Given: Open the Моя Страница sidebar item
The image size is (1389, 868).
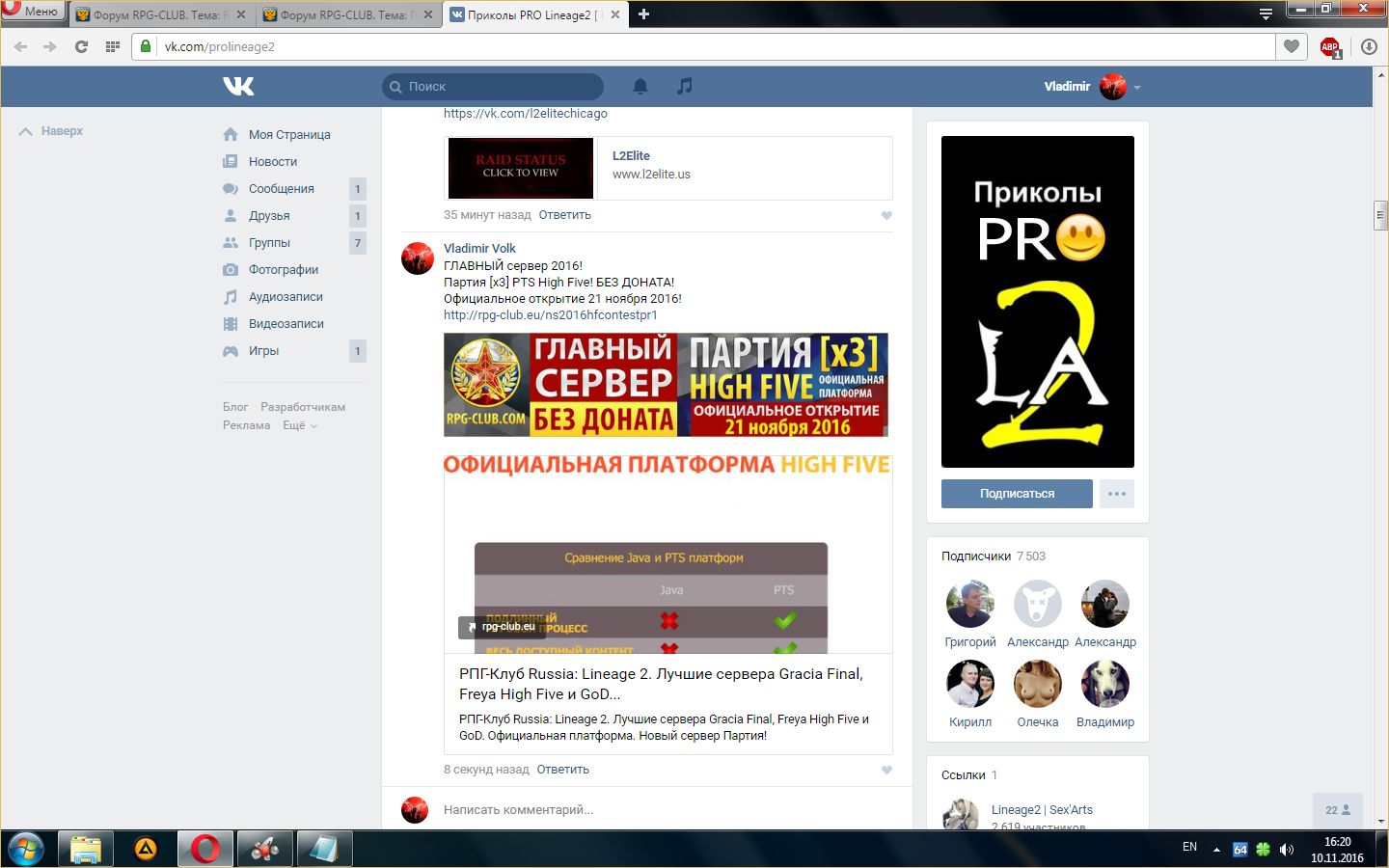Looking at the screenshot, I should 289,135.
